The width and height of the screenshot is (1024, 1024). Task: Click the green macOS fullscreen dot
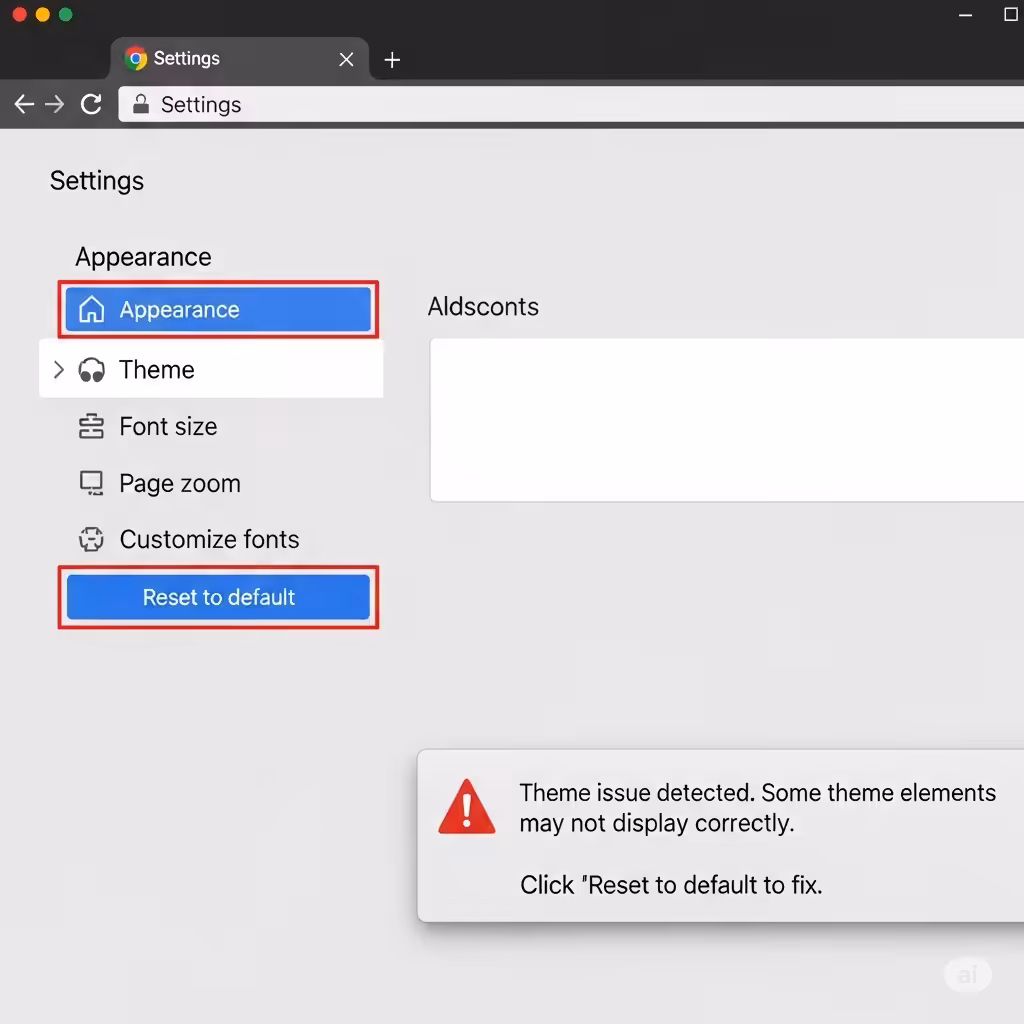pyautogui.click(x=65, y=14)
